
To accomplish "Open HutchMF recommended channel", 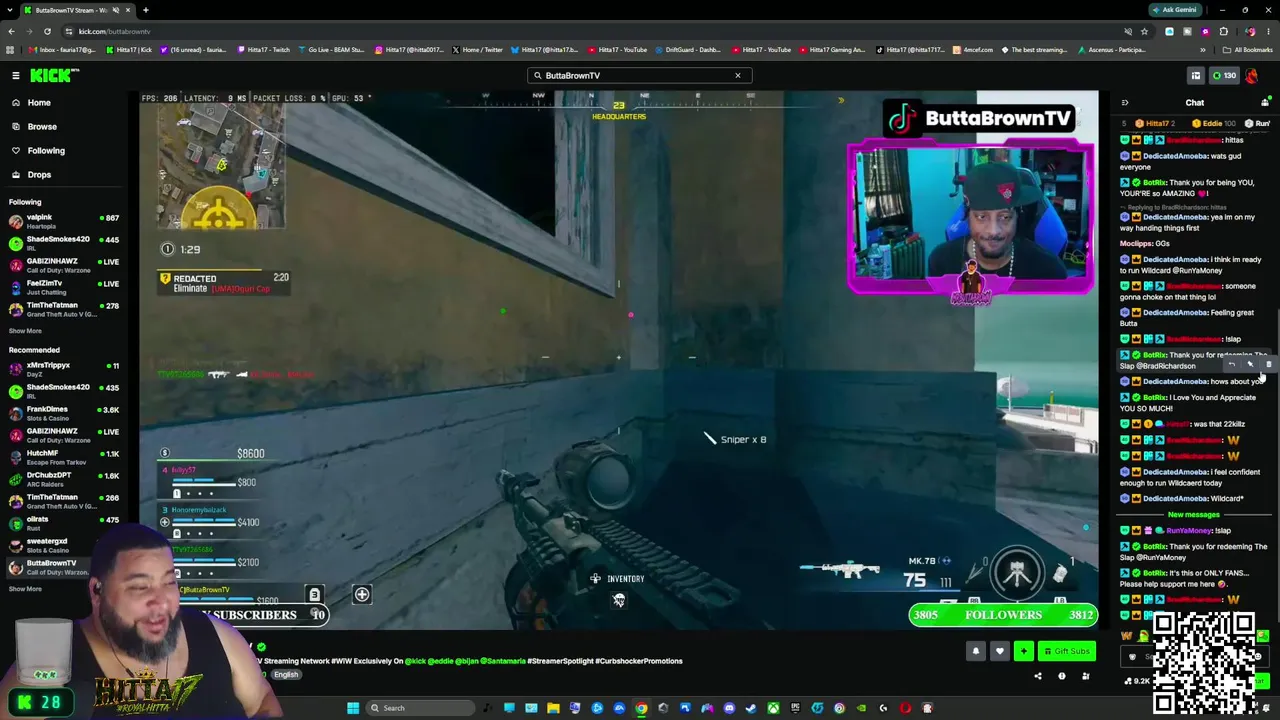I will click(x=64, y=457).
